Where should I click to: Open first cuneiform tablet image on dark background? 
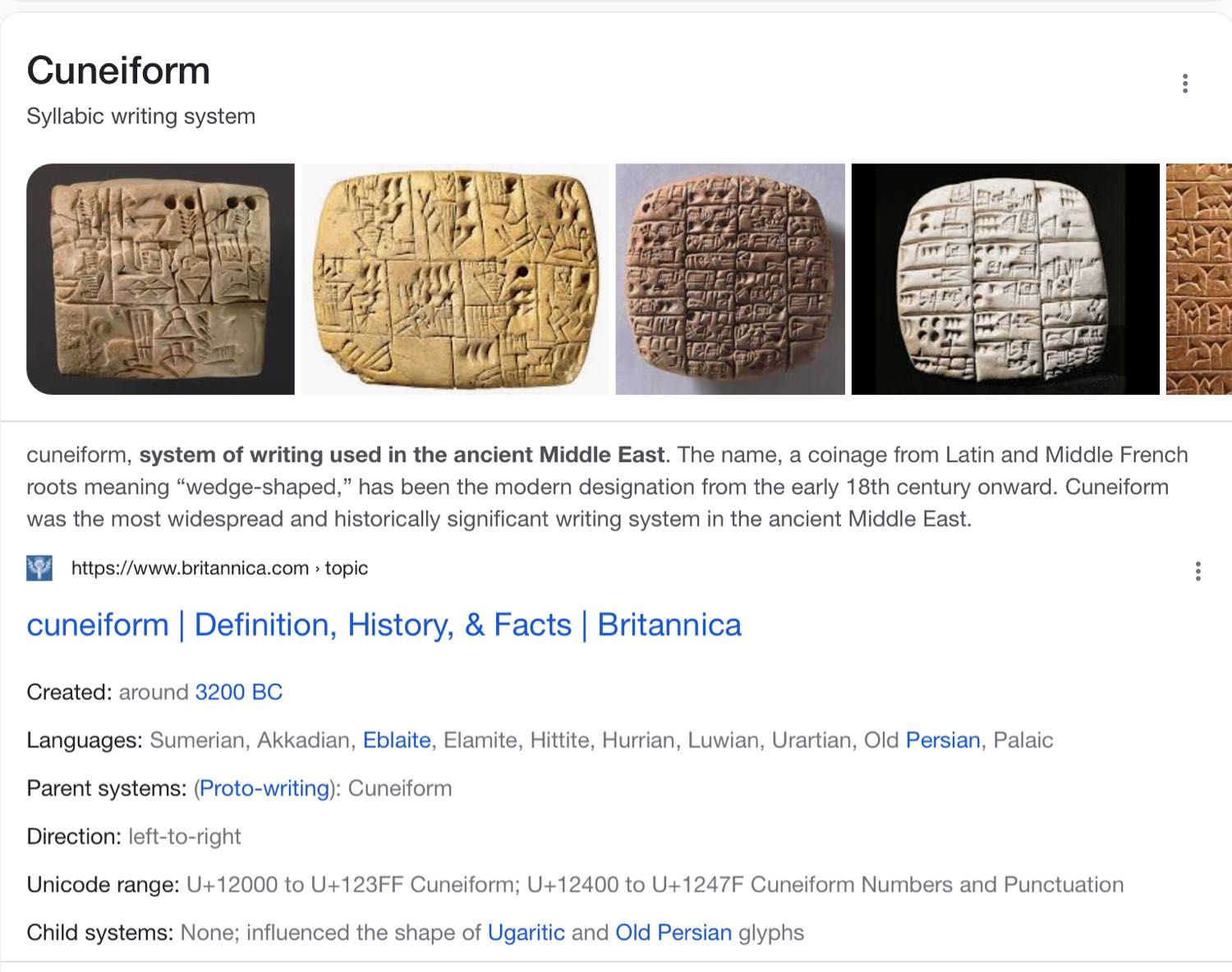point(160,279)
